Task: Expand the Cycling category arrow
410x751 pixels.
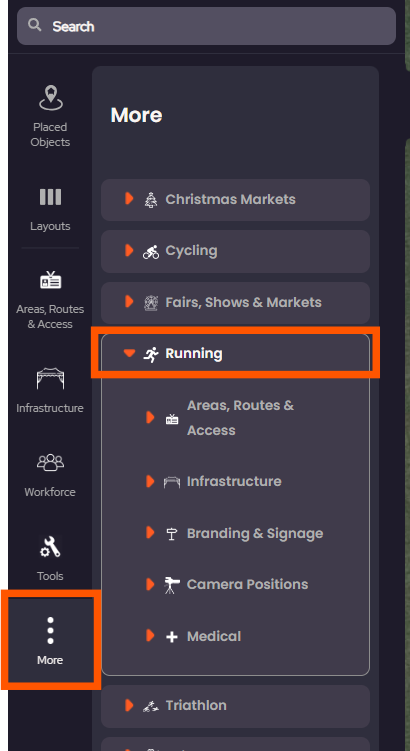Action: (x=129, y=250)
